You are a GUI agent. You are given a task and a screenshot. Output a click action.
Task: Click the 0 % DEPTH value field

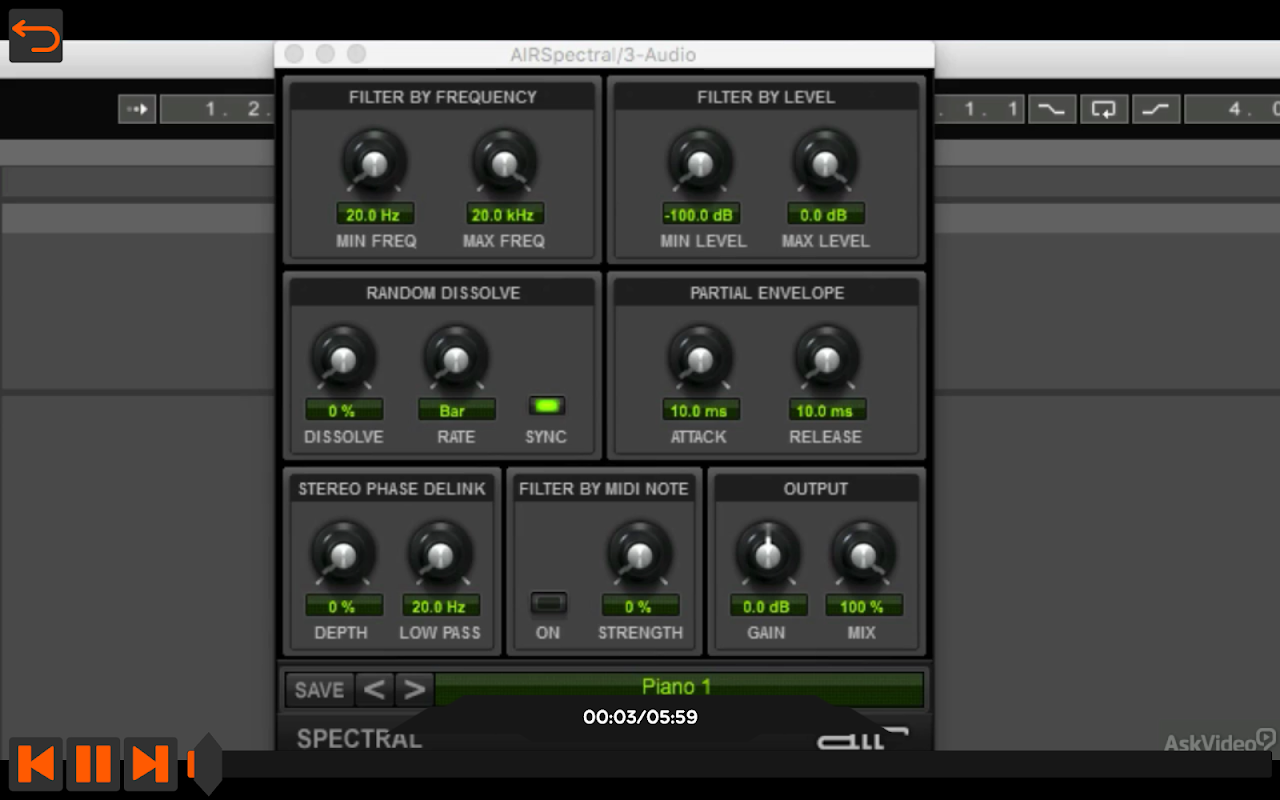(343, 606)
